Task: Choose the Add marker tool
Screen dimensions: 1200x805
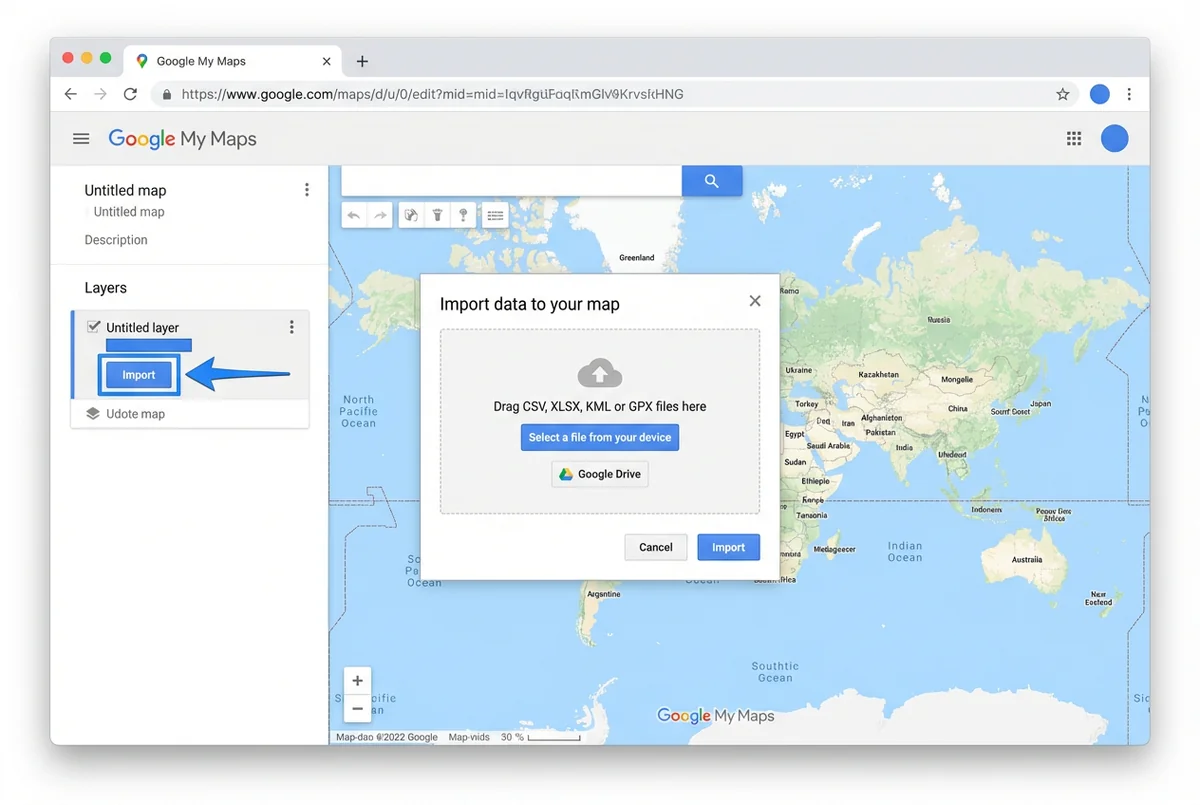Action: pyautogui.click(x=437, y=215)
